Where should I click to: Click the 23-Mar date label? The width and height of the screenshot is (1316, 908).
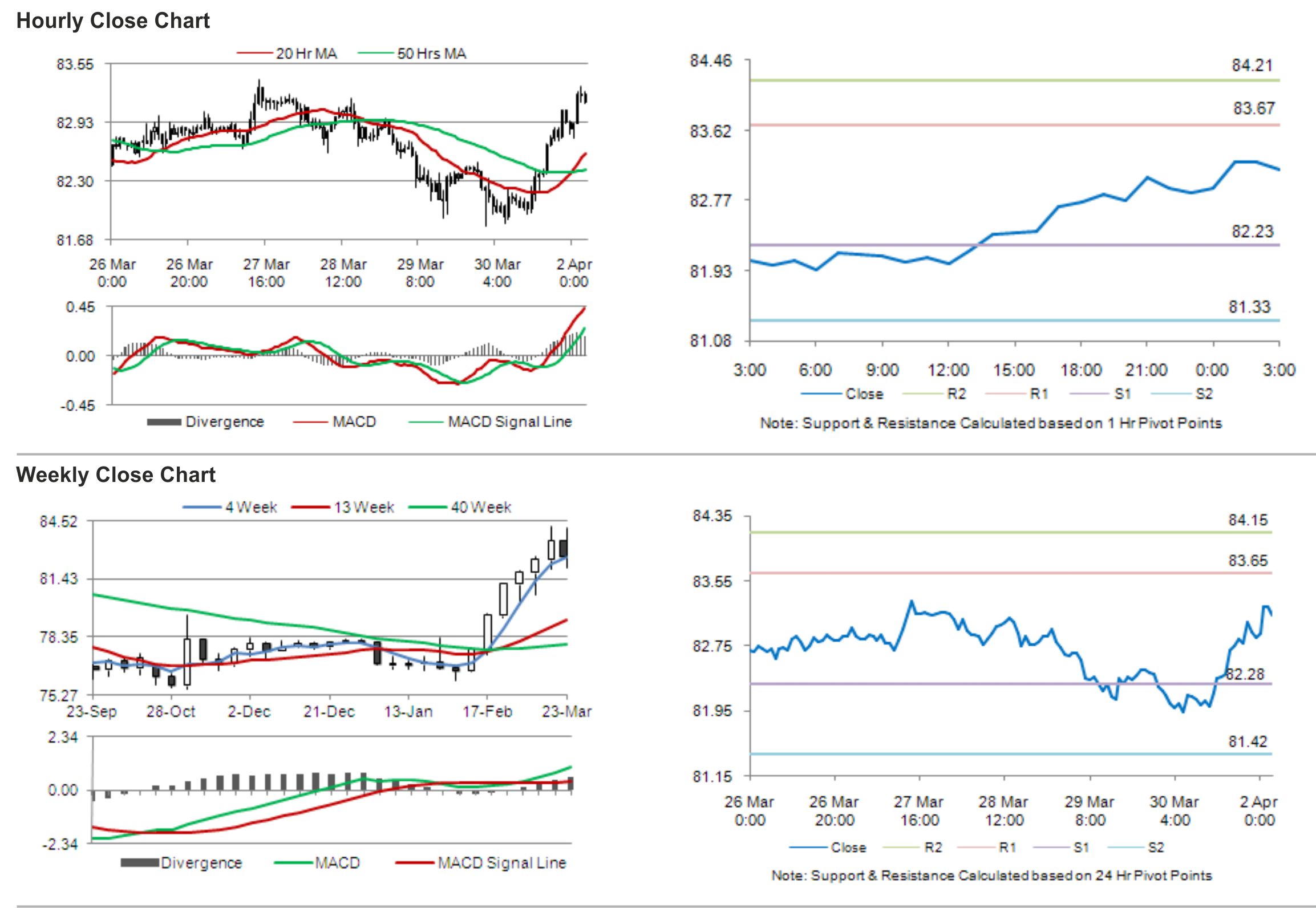[567, 712]
